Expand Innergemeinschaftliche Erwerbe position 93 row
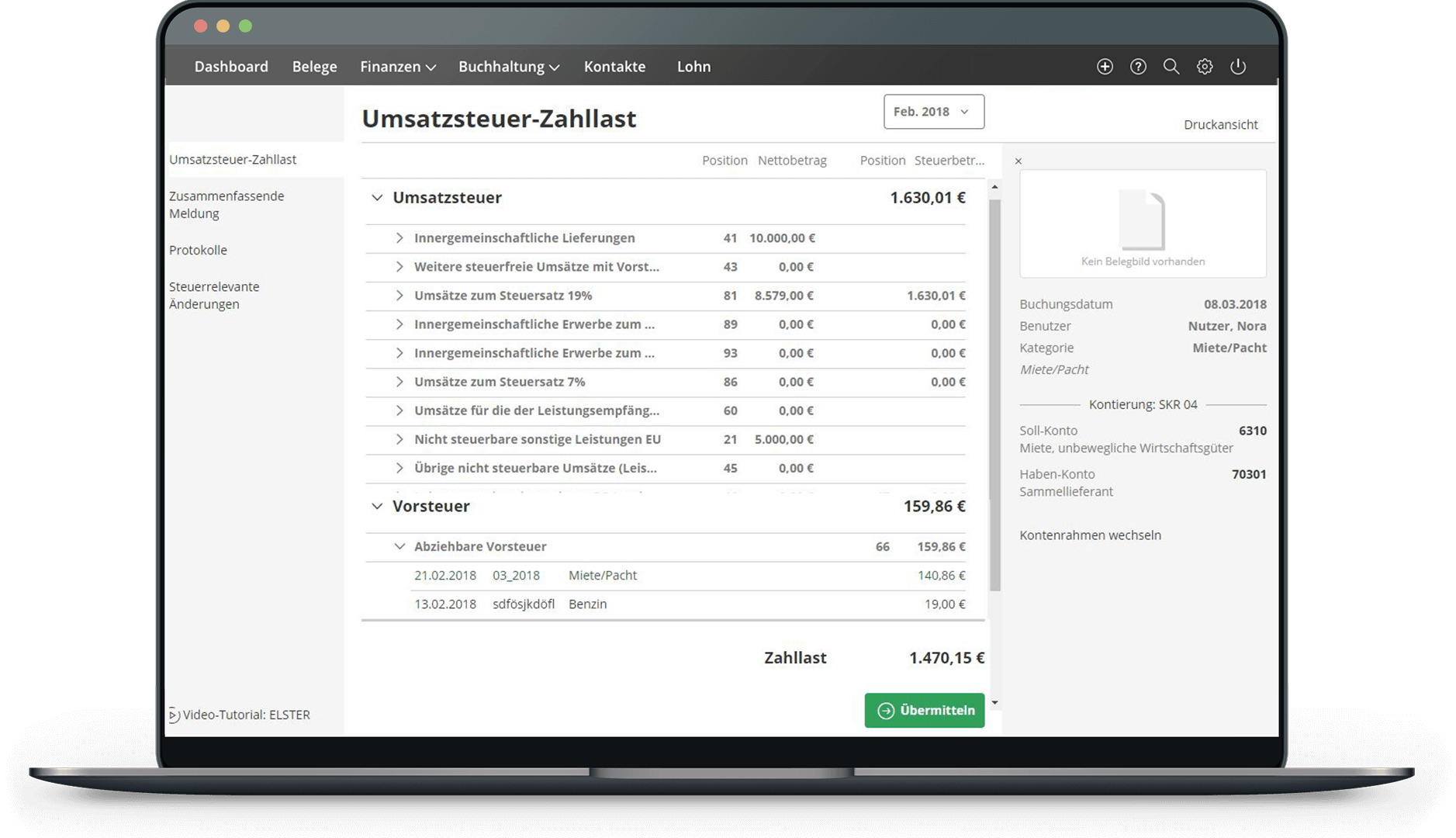 [399, 353]
